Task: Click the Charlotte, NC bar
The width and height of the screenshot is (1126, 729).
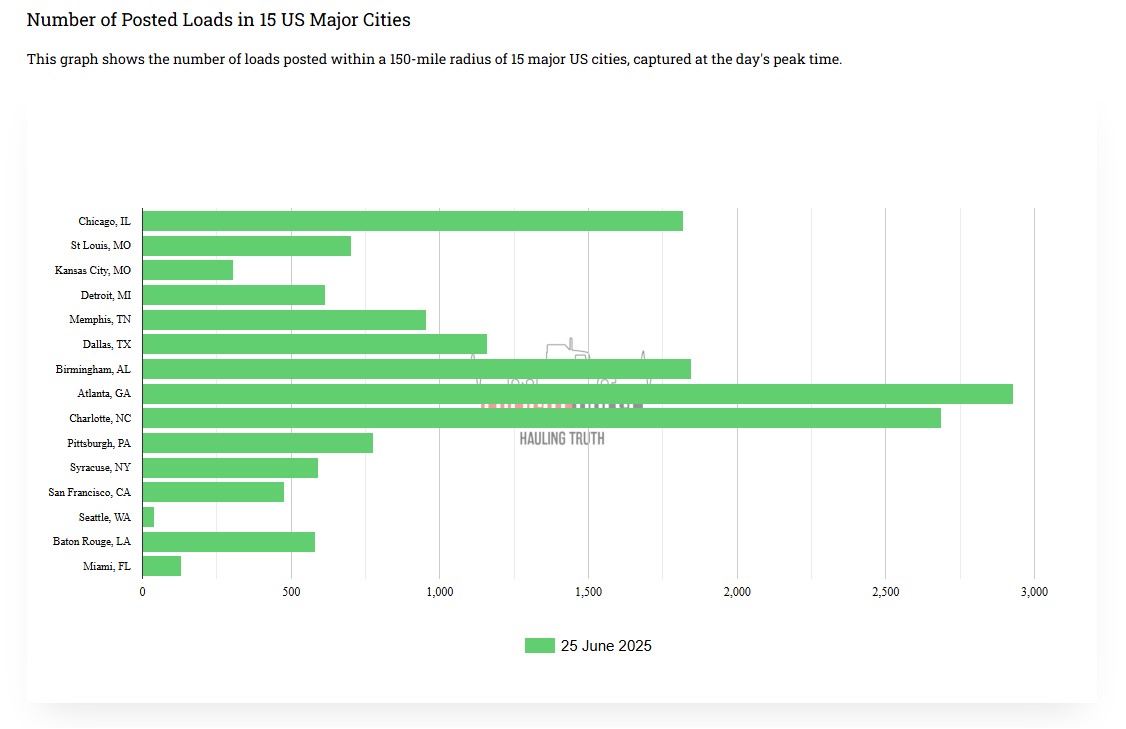Action: [x=541, y=418]
